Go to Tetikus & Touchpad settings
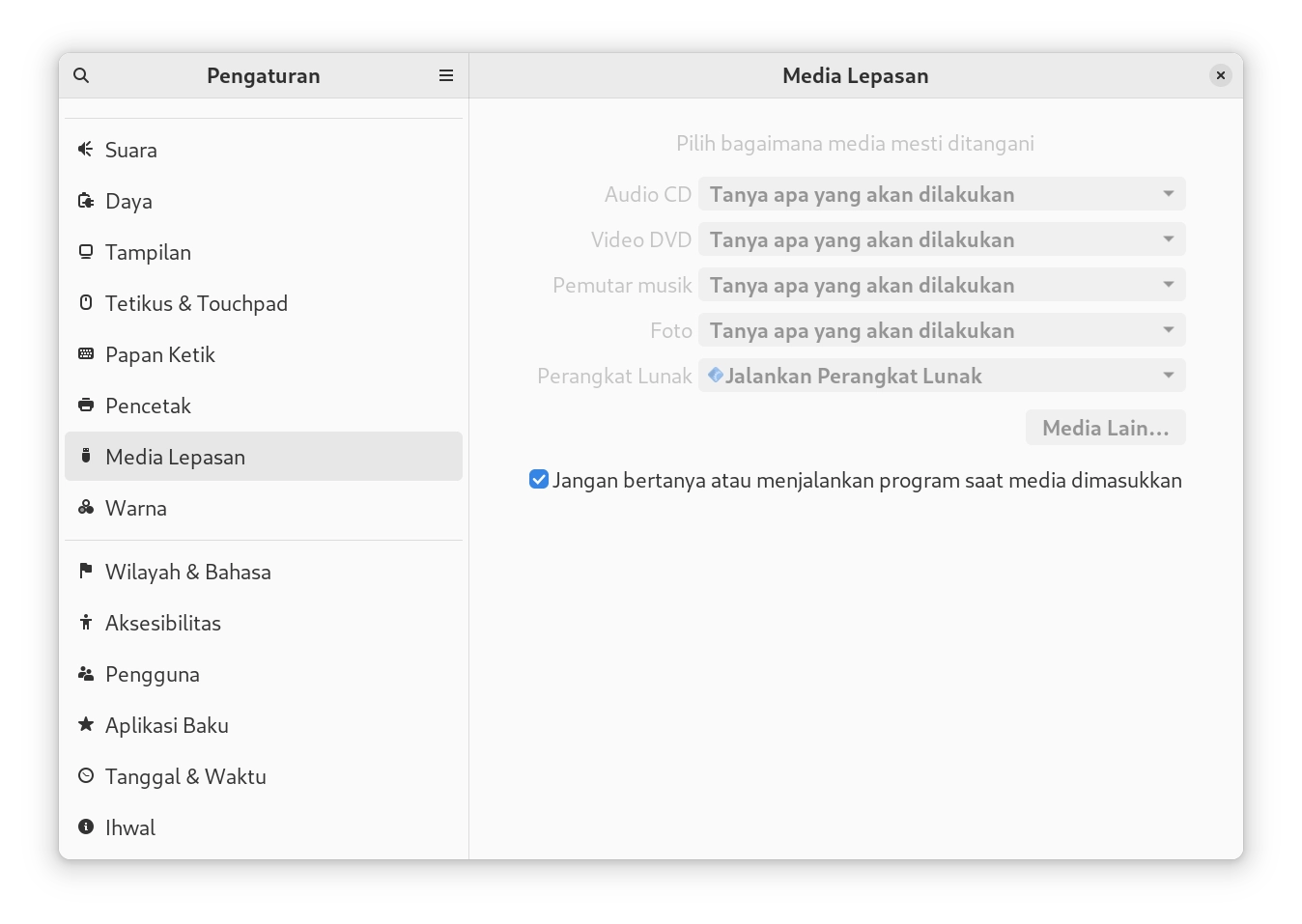The width and height of the screenshot is (1302, 924). coord(196,303)
